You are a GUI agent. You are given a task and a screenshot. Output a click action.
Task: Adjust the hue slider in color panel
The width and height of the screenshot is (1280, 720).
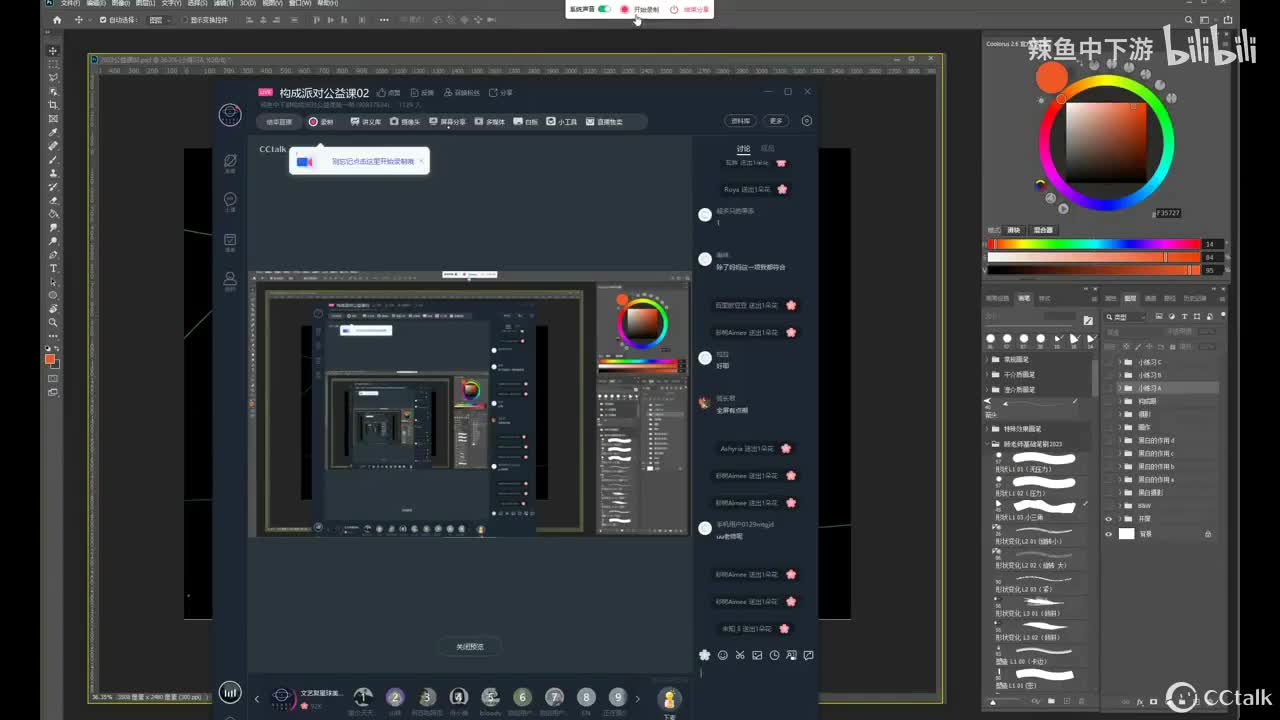pos(1093,244)
